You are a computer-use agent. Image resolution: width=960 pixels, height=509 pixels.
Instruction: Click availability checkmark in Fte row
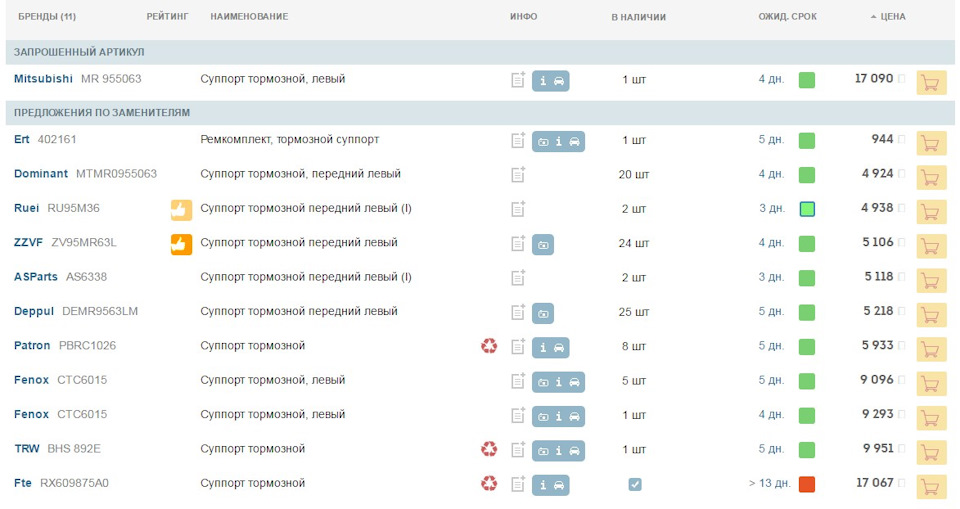pyautogui.click(x=635, y=484)
